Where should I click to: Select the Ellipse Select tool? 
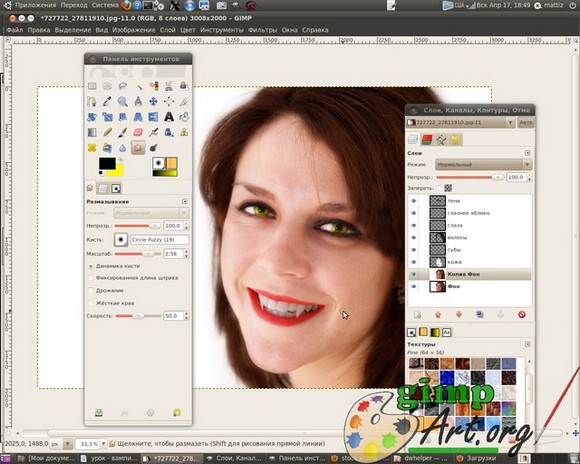click(x=107, y=86)
